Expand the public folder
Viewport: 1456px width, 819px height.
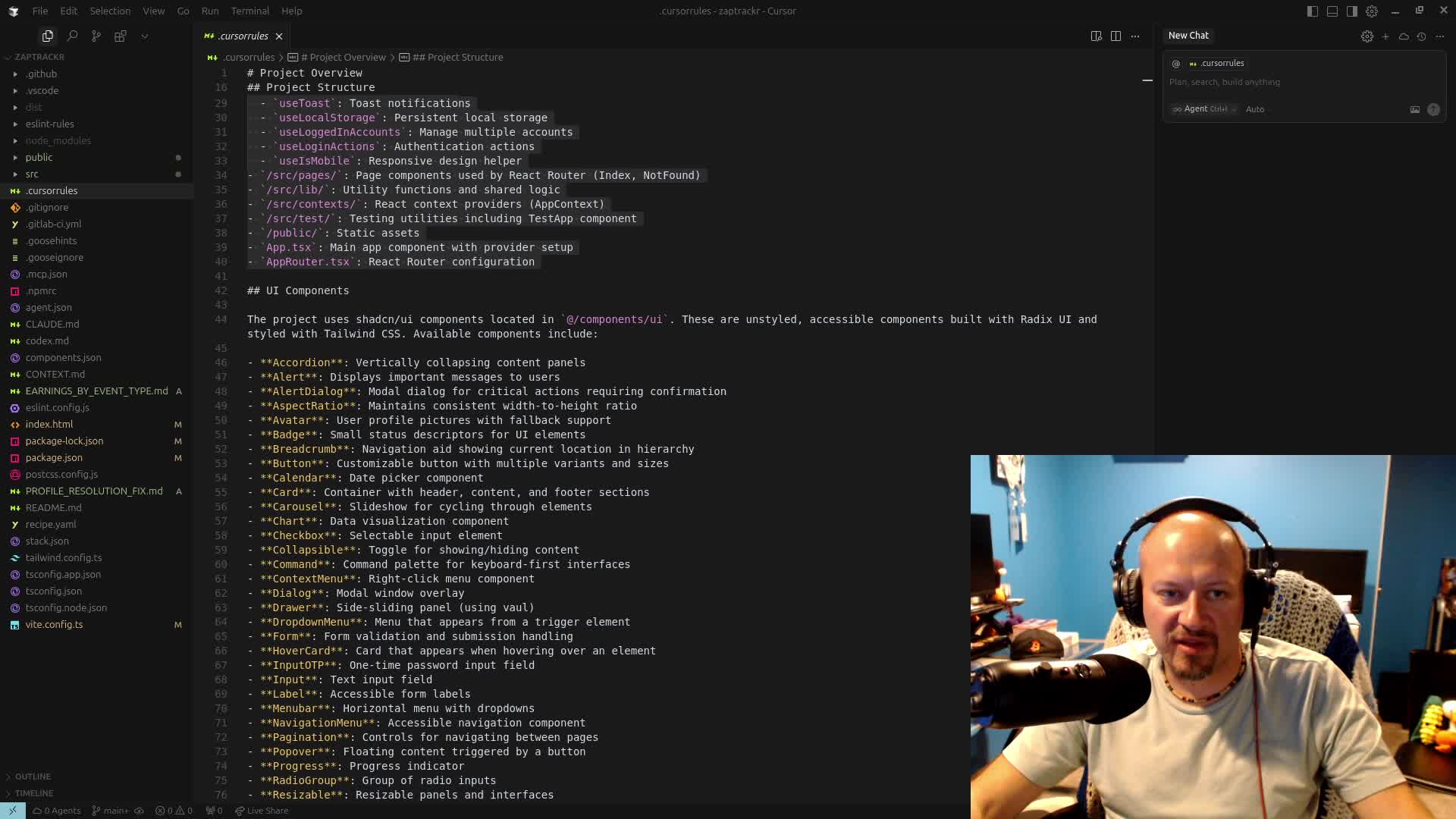point(39,157)
